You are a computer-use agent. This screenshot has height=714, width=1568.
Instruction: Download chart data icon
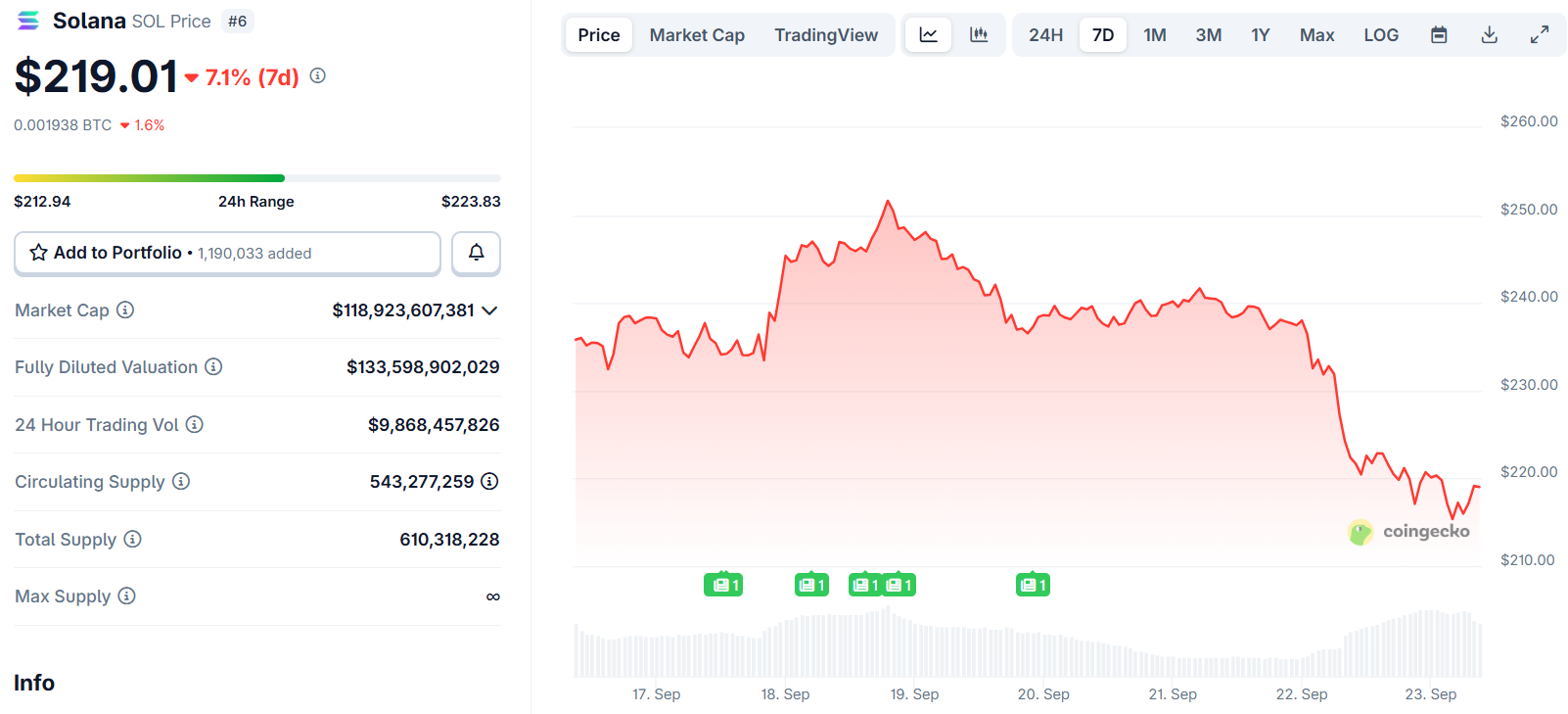[x=1490, y=35]
